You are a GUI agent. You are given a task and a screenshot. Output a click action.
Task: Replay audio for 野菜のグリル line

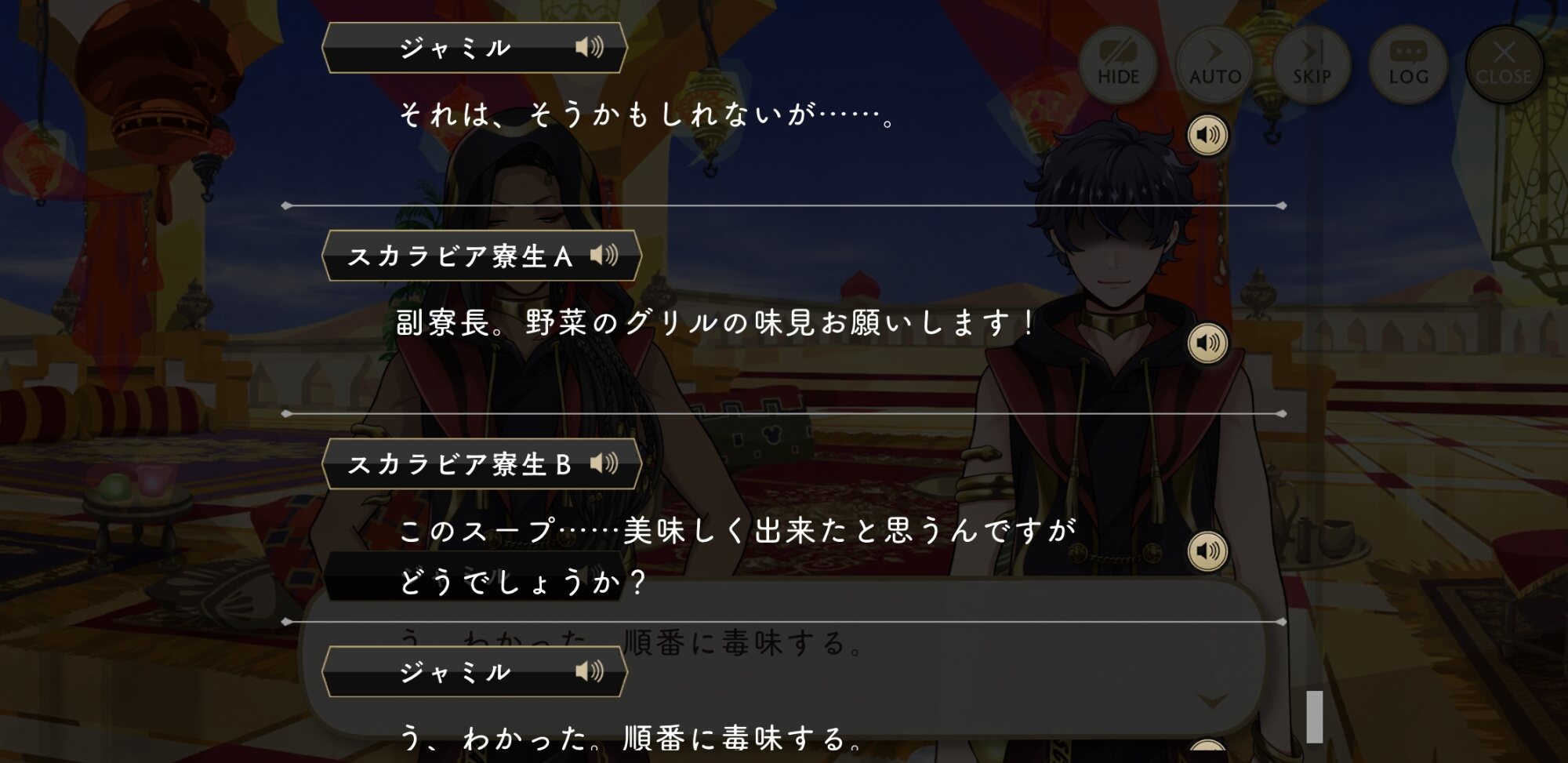click(1207, 343)
